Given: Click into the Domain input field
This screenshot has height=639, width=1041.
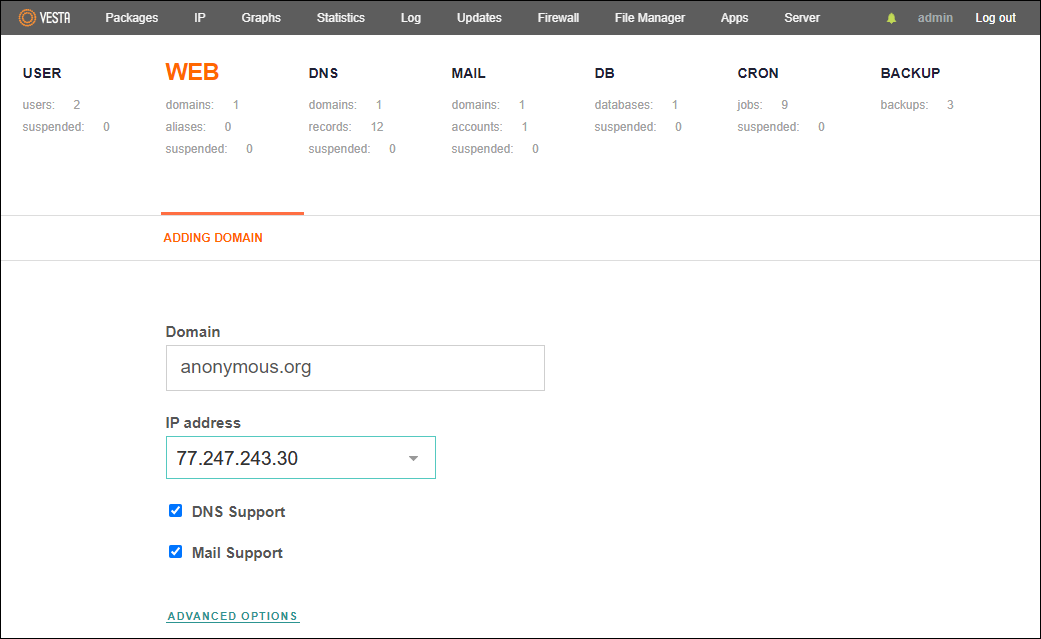Looking at the screenshot, I should (x=355, y=368).
